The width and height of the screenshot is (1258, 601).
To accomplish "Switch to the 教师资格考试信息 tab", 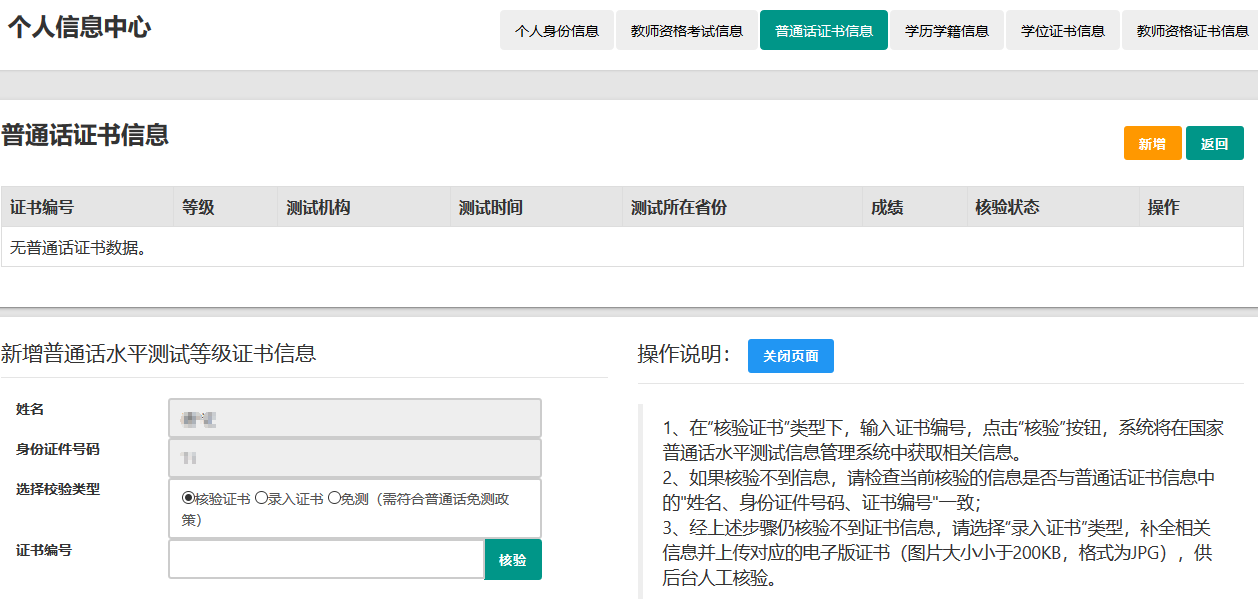I will [686, 30].
